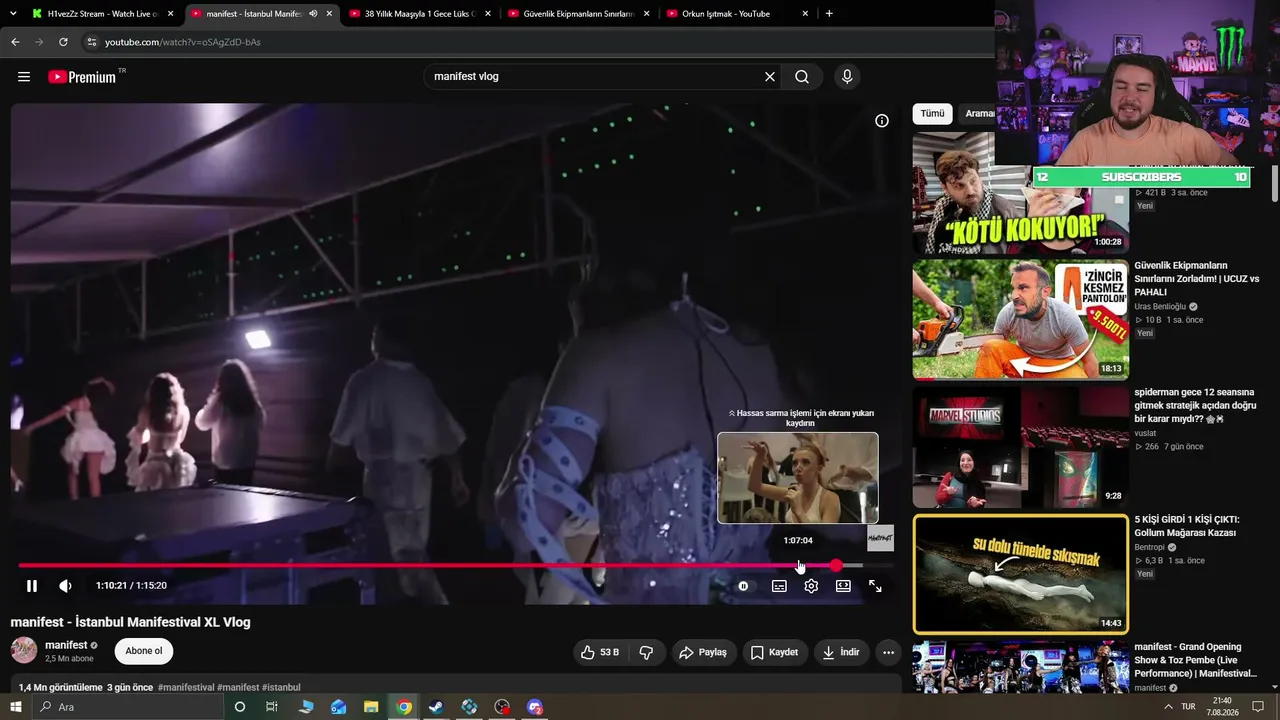
Task: Mute the video volume
Action: point(65,586)
